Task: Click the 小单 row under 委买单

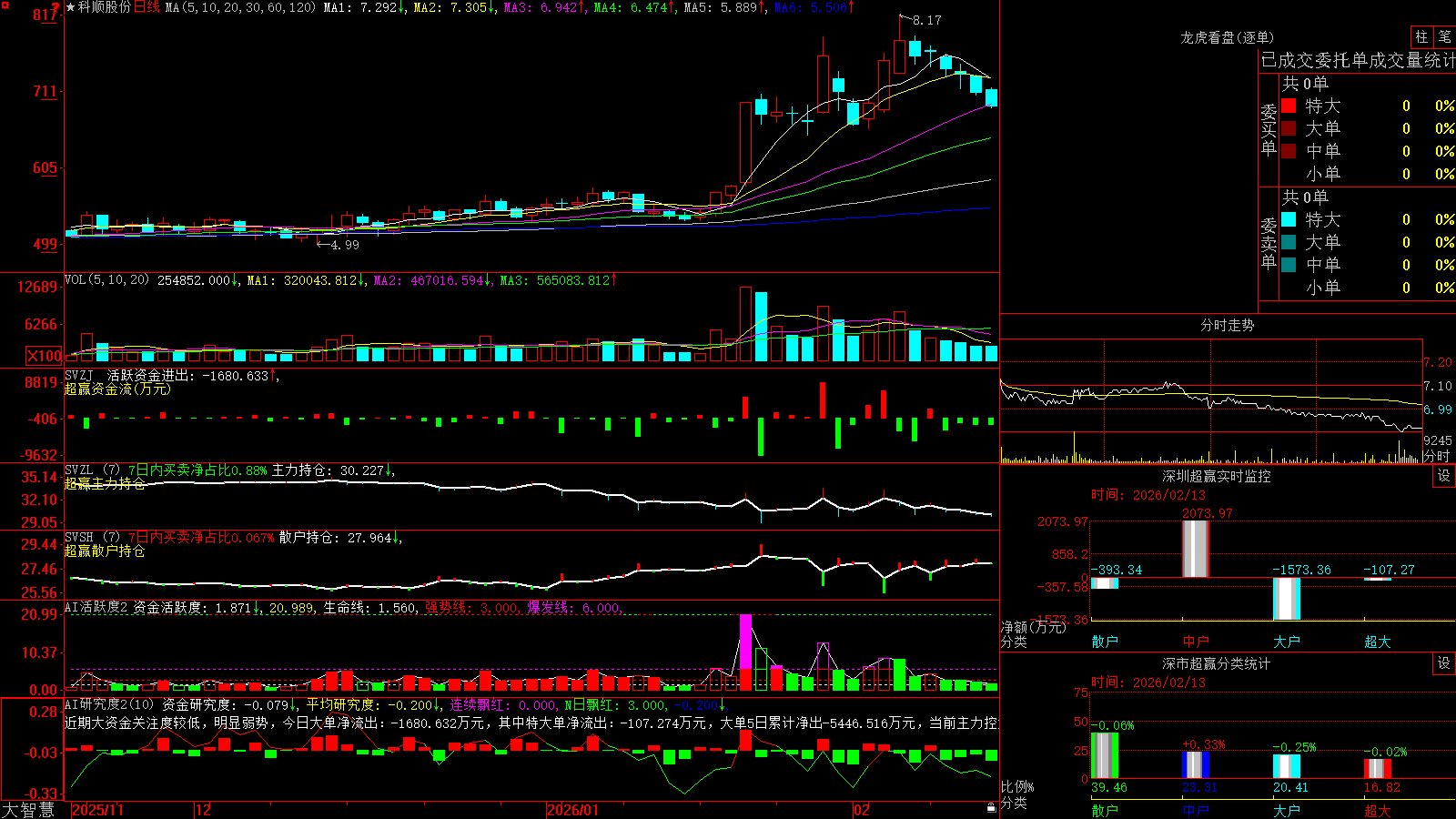Action: (x=1368, y=174)
